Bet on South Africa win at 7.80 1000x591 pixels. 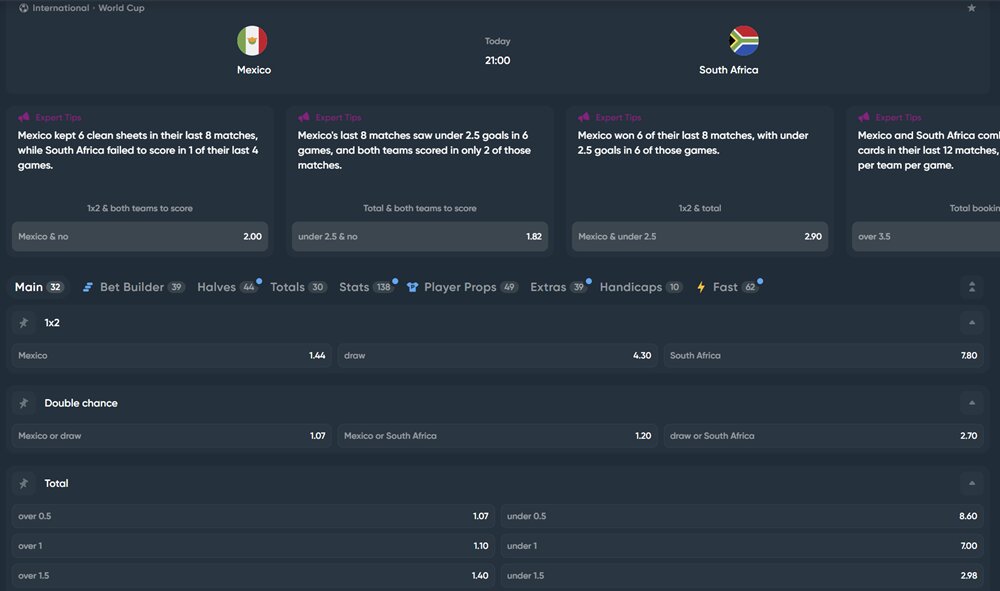823,356
